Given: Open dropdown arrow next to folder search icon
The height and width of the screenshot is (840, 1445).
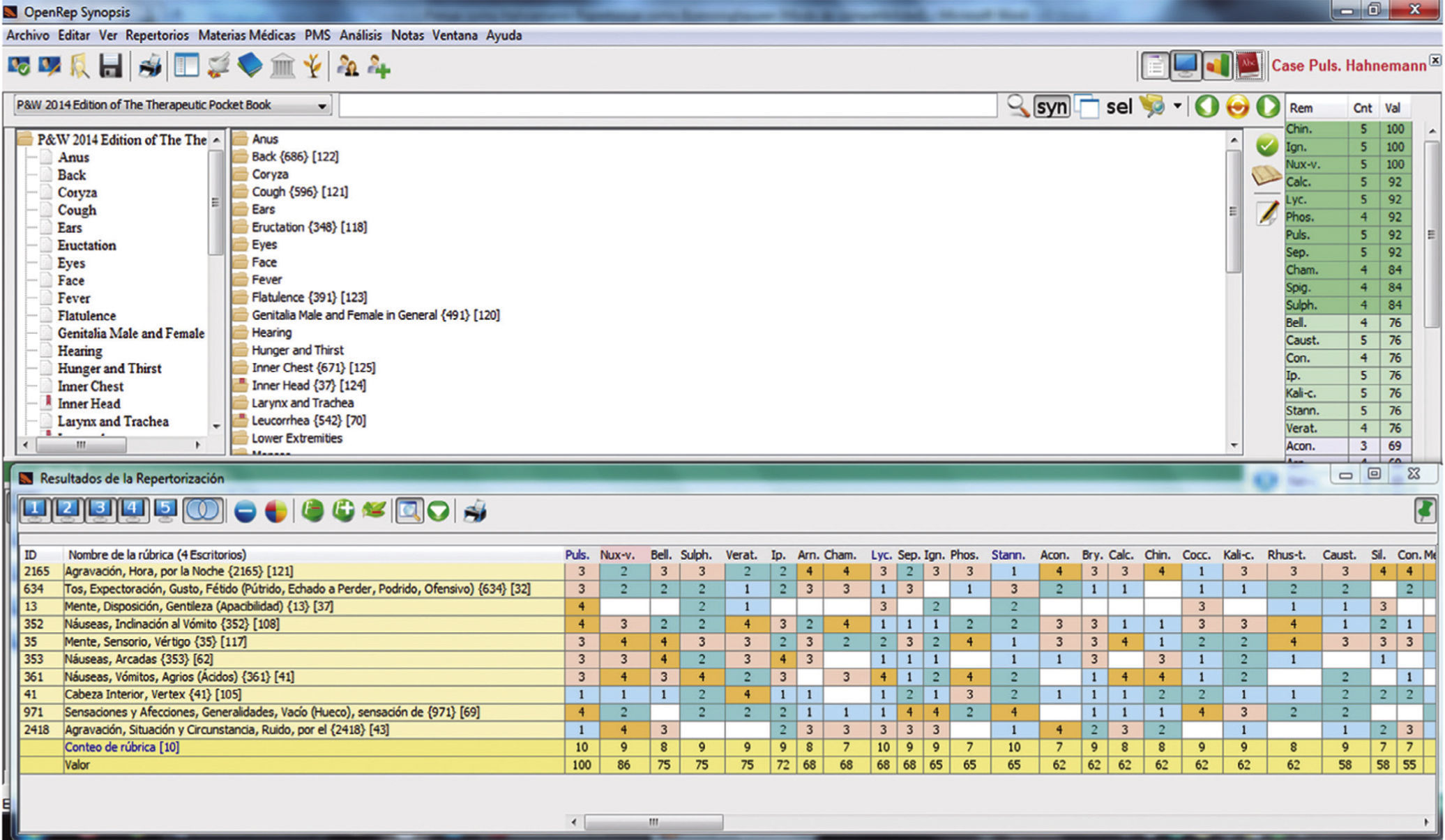Looking at the screenshot, I should (1177, 106).
